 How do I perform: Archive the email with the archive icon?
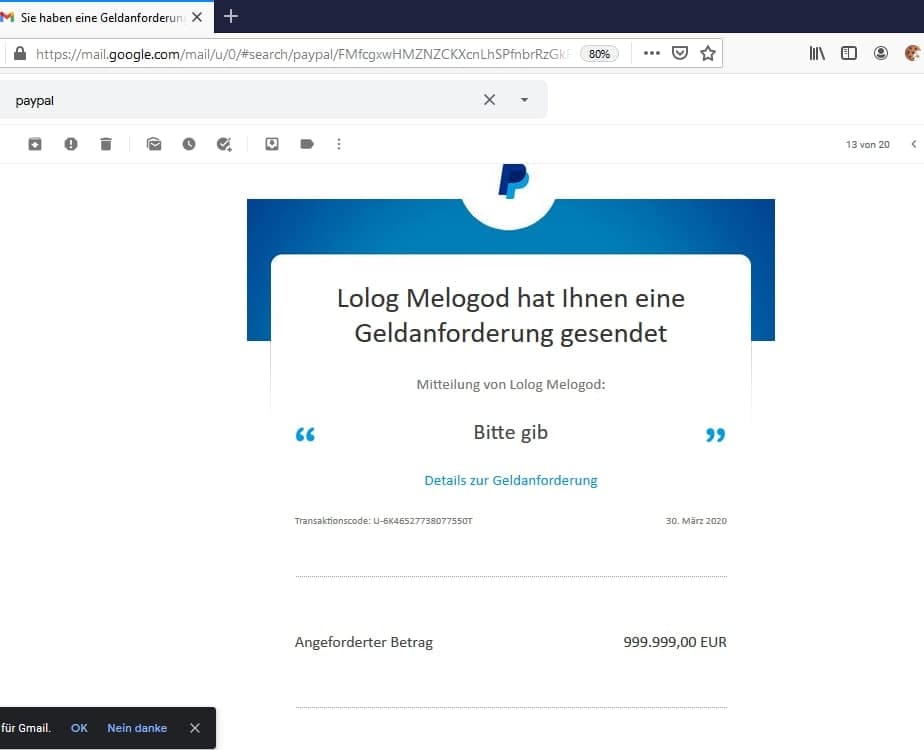[35, 144]
